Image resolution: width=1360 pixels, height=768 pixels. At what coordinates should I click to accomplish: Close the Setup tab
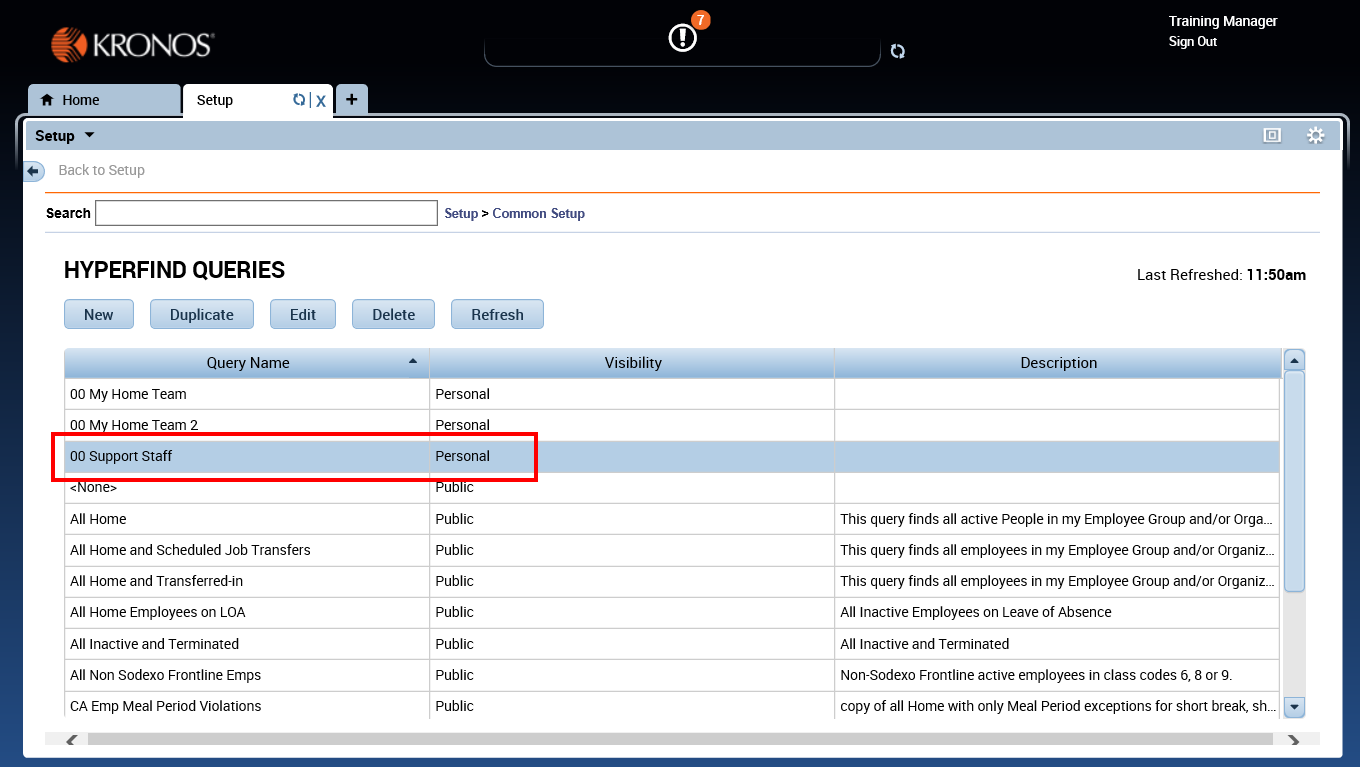pyautogui.click(x=321, y=100)
